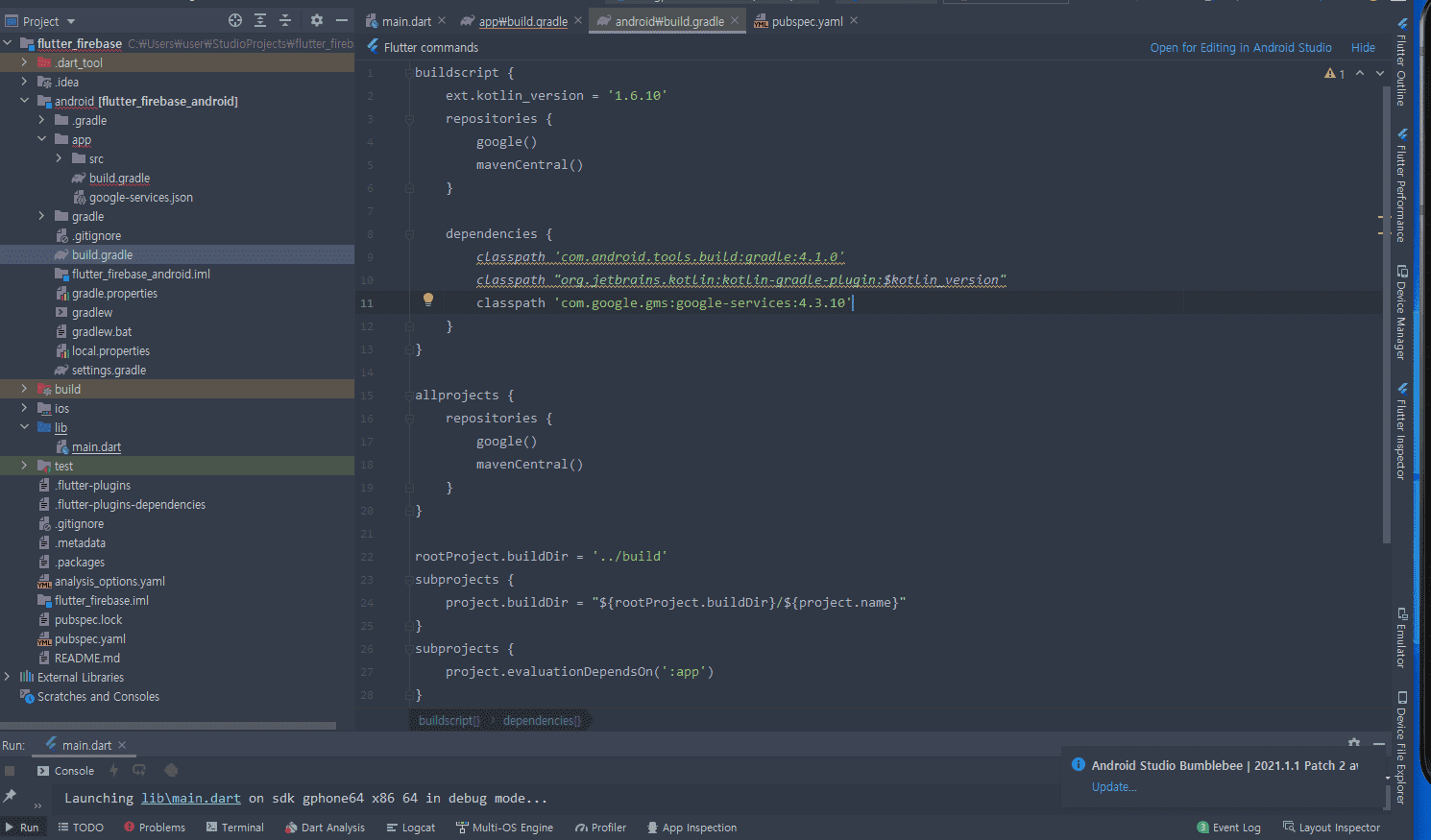Switch to the pubspec.yaml editor tab
1431x840 pixels.
point(806,21)
